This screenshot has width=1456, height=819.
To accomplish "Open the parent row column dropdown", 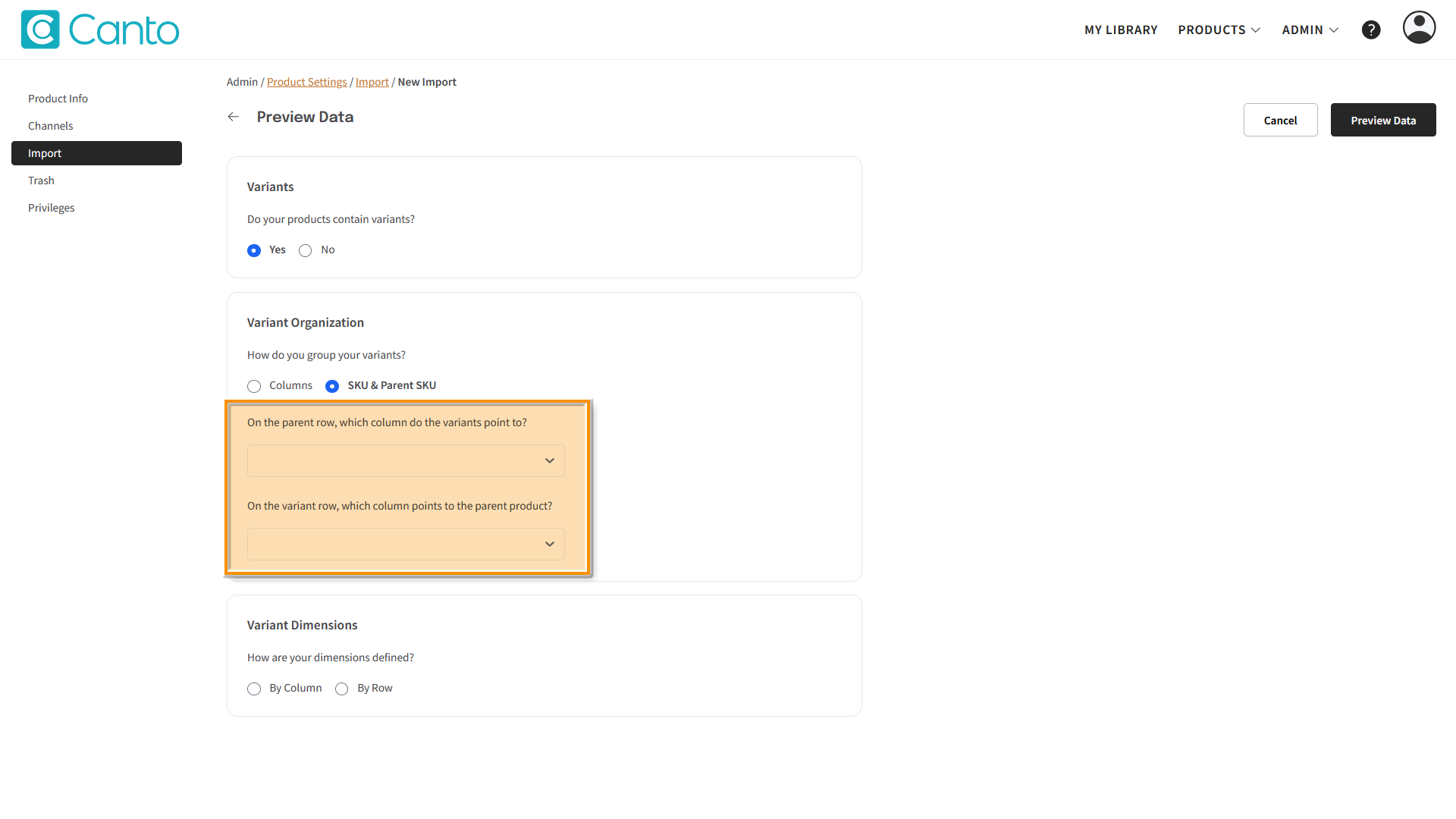I will click(406, 460).
